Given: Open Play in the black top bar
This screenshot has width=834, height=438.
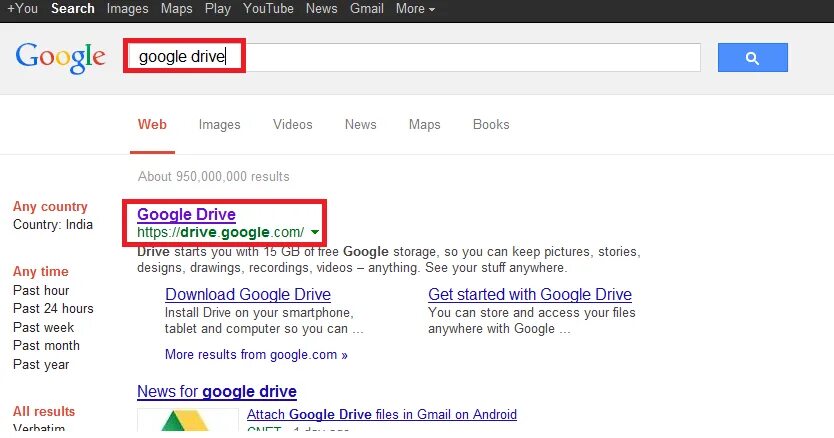Looking at the screenshot, I should [218, 9].
